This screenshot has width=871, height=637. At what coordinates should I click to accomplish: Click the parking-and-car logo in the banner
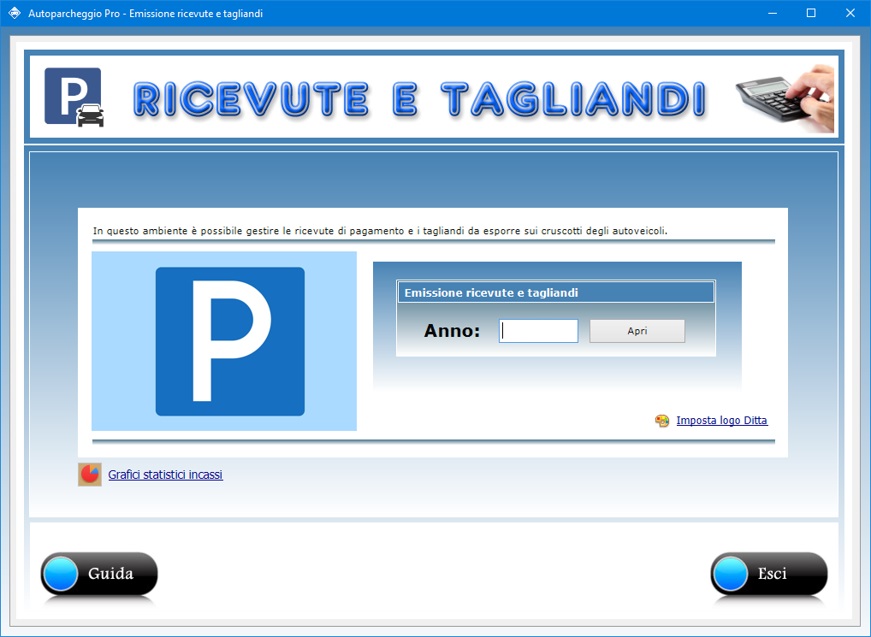coord(74,97)
